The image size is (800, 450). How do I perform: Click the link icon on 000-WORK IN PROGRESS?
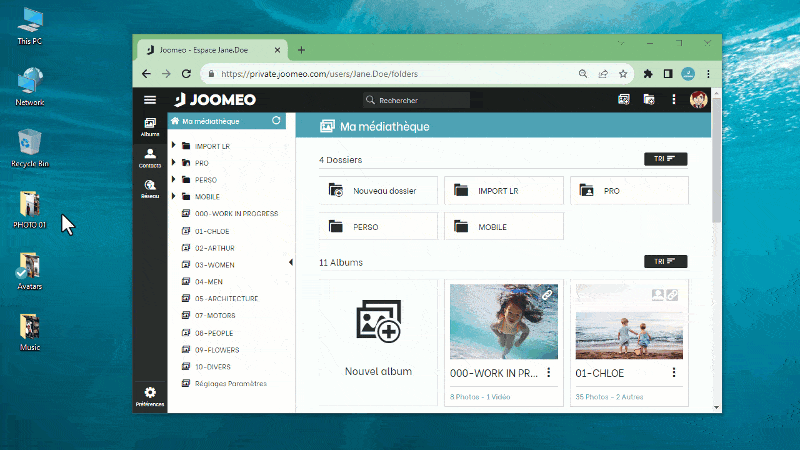click(548, 294)
